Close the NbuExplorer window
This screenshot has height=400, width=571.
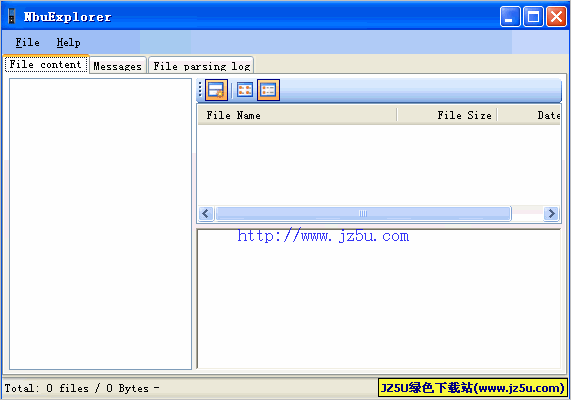pos(556,16)
